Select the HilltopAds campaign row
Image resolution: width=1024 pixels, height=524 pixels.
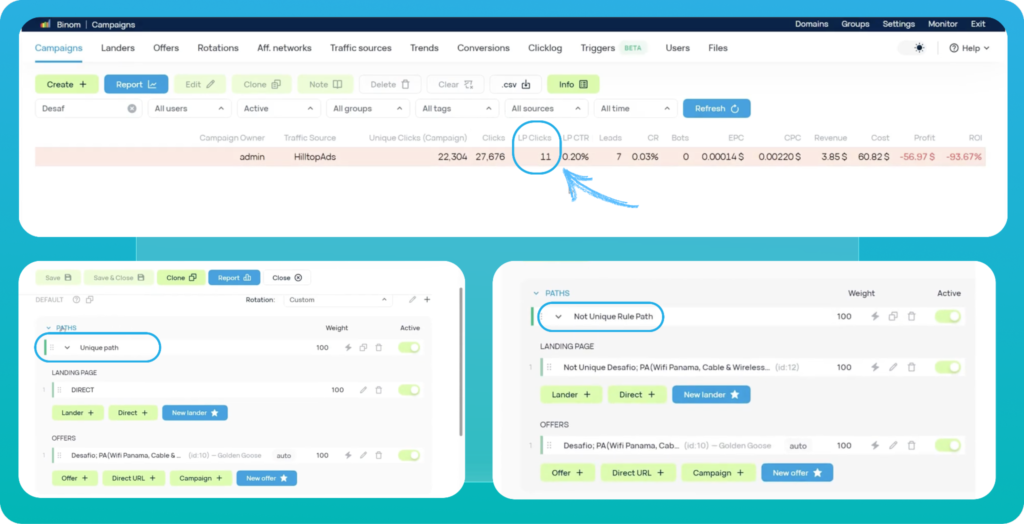[510, 157]
